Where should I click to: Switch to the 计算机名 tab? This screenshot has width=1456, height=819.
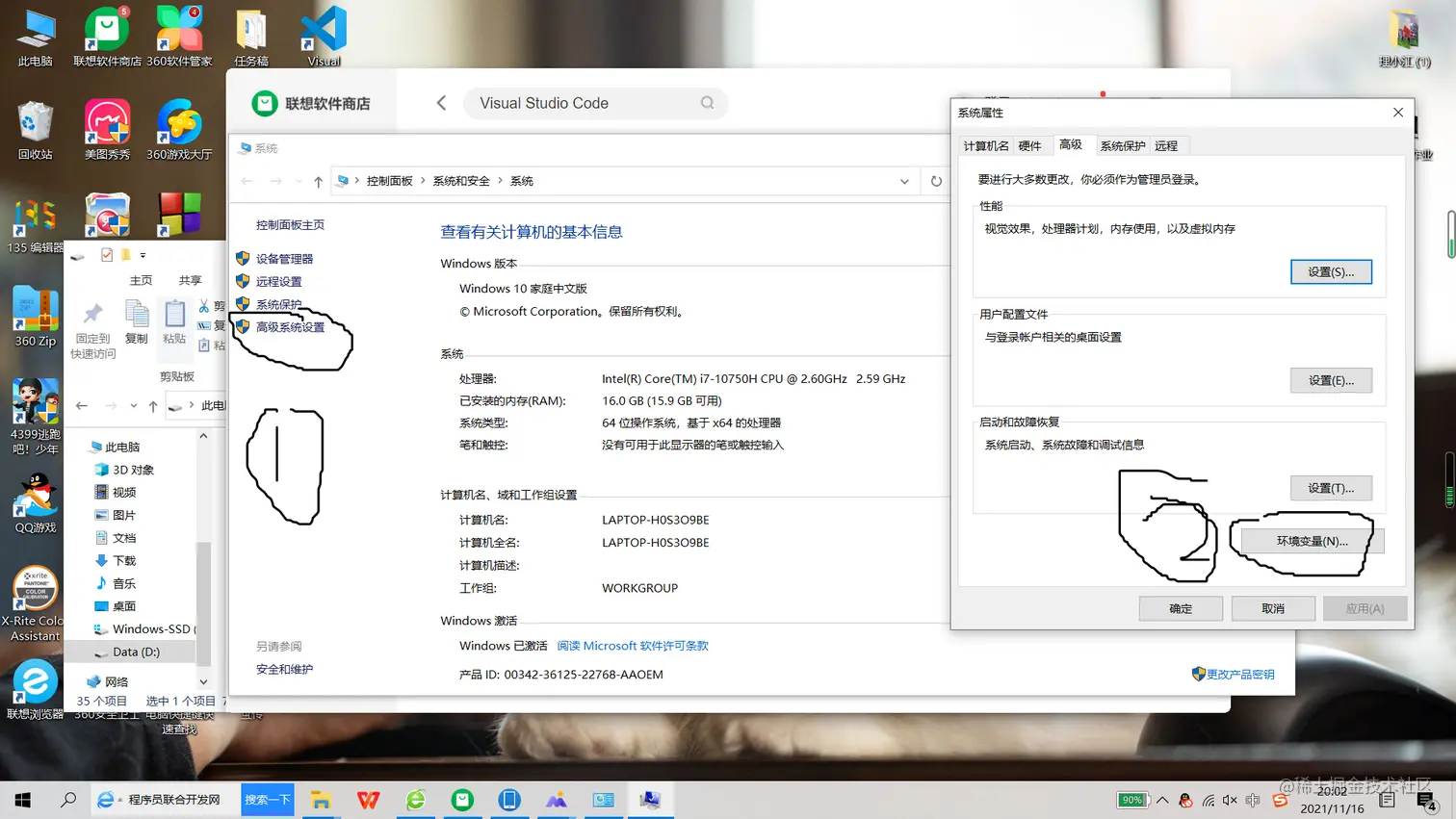[986, 145]
